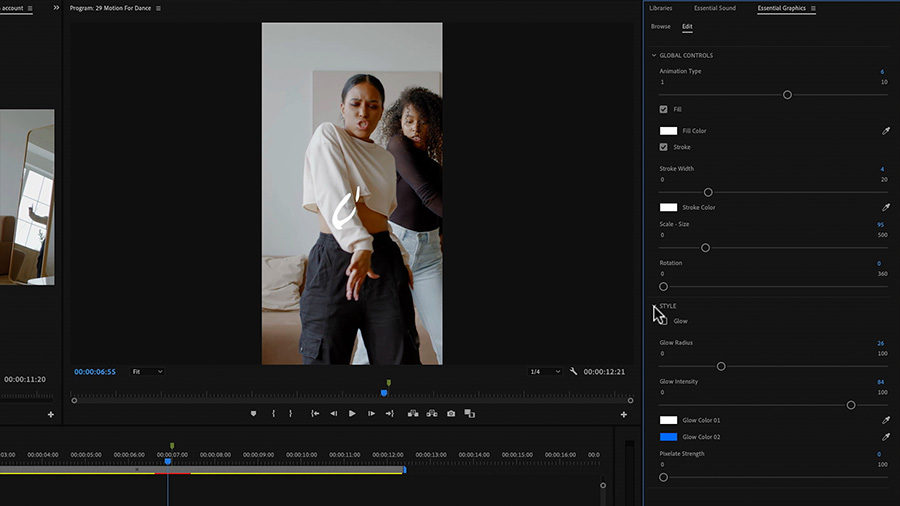Viewport: 900px width, 506px height.
Task: Switch to the Browse tab
Action: 660,26
